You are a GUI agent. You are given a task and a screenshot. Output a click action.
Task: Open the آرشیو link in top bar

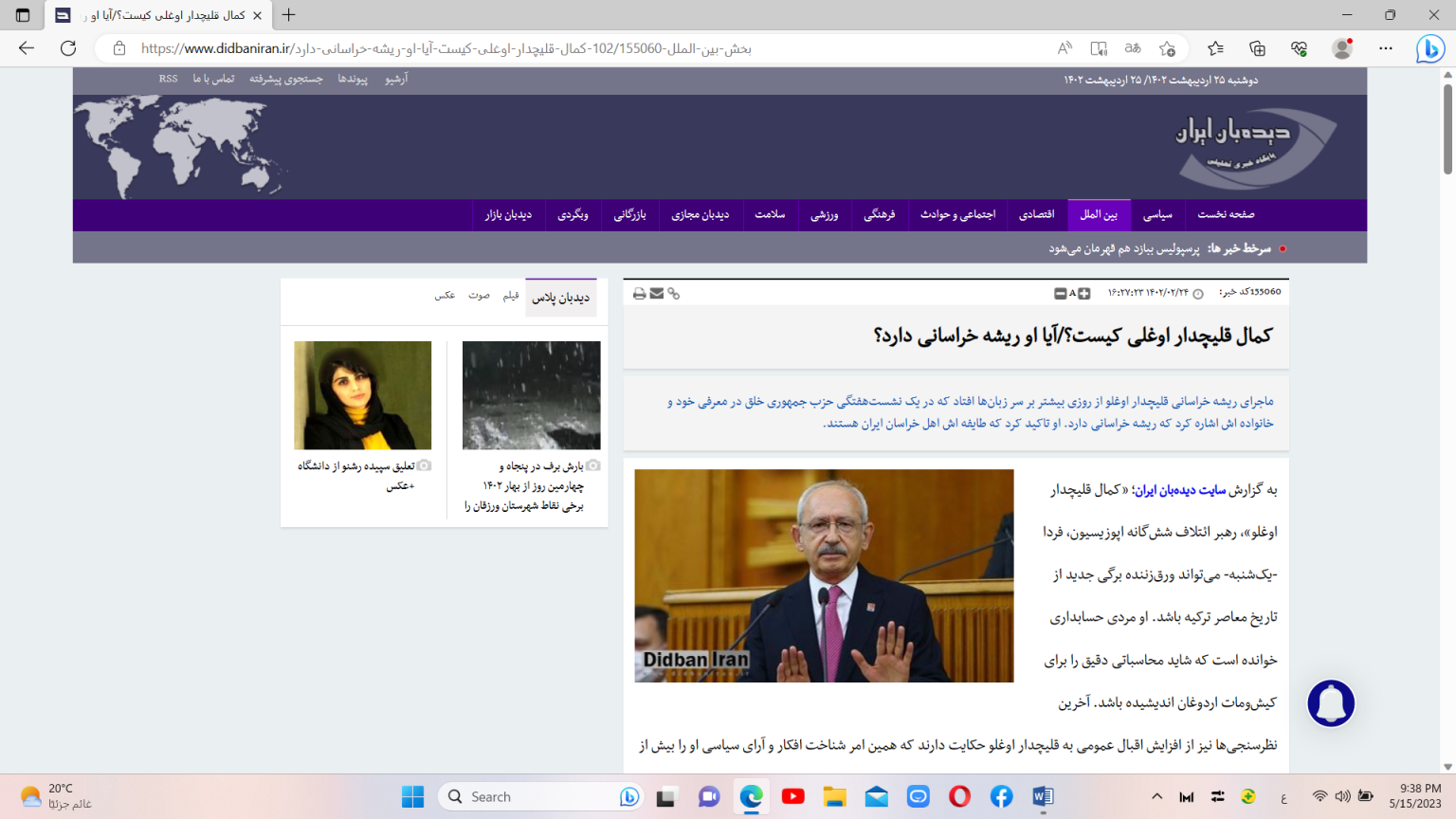396,80
